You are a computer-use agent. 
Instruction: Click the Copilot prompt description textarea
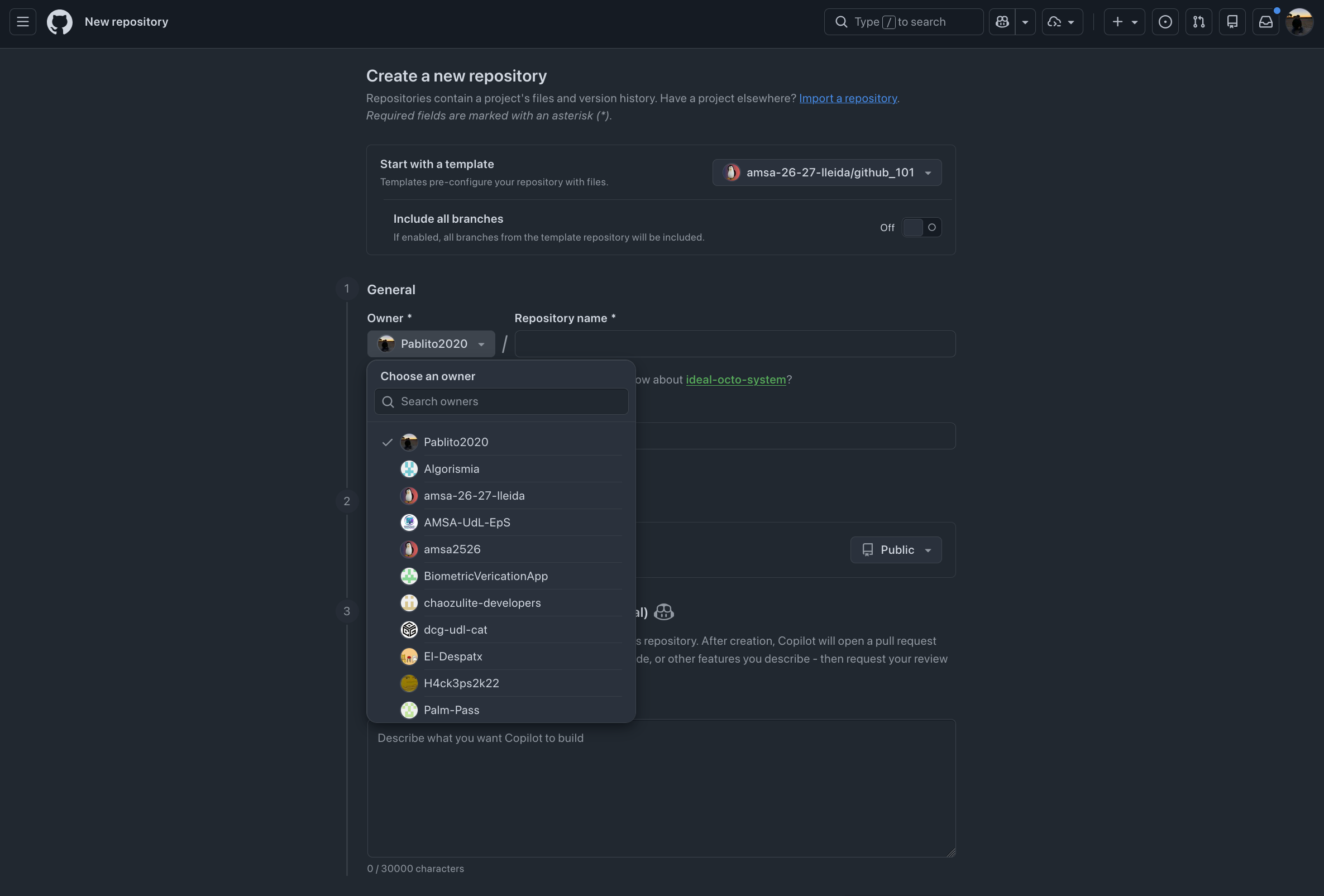click(661, 788)
